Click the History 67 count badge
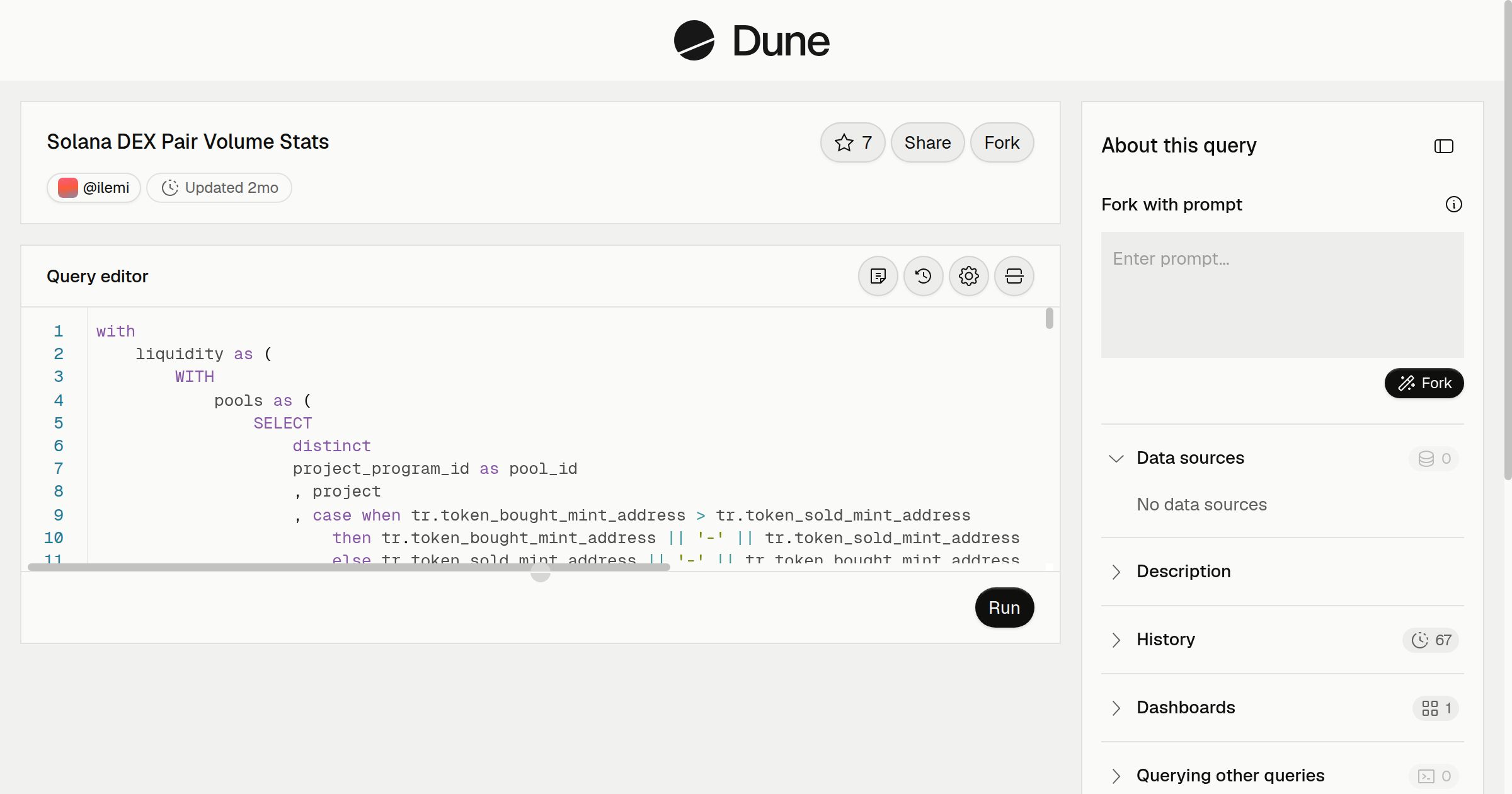This screenshot has height=794, width=1512. click(x=1431, y=640)
